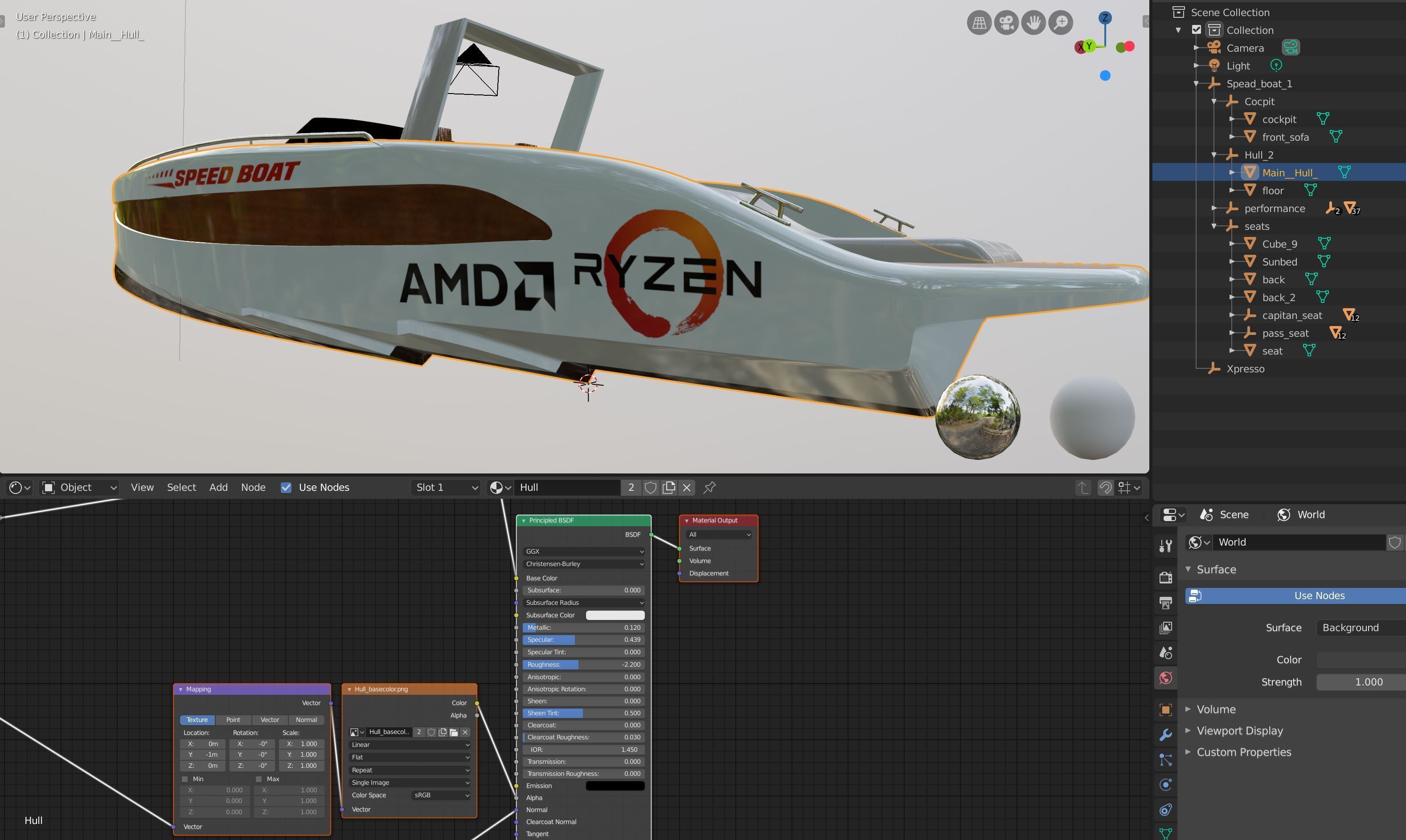Enable the Min checkbox in Mapping node
Viewport: 1406px width, 840px height.
click(x=184, y=779)
